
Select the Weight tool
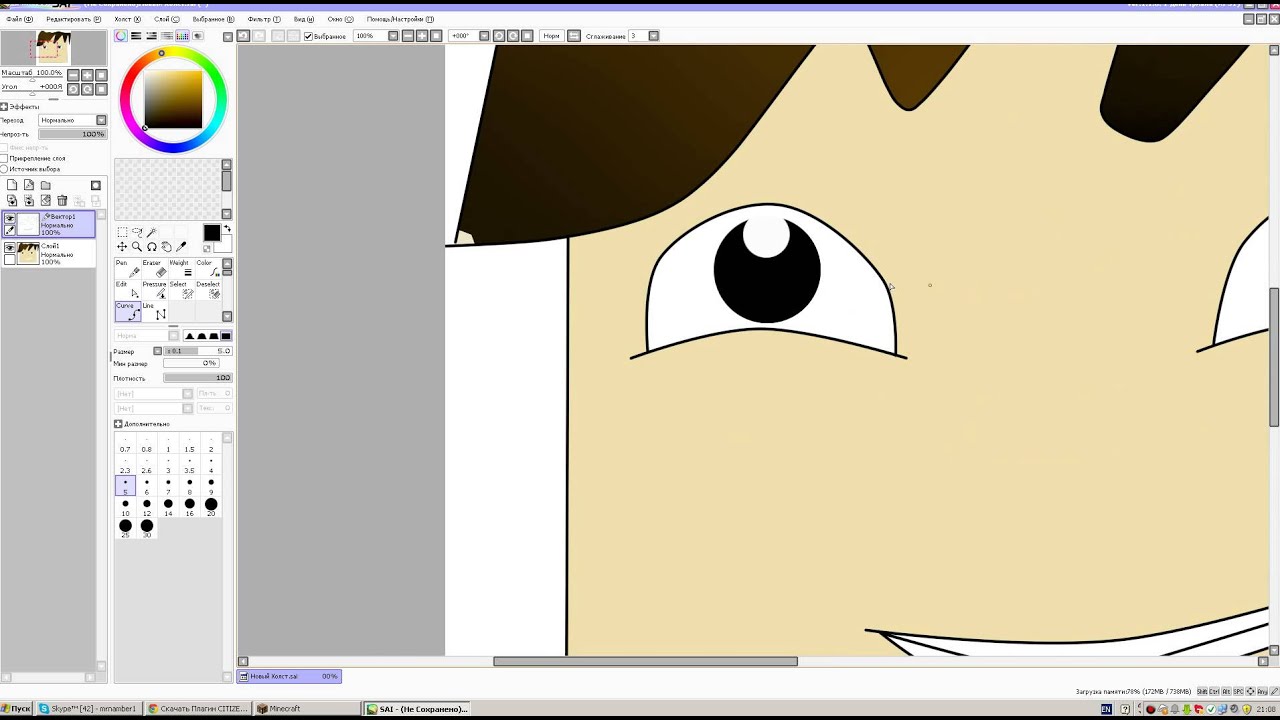(180, 268)
